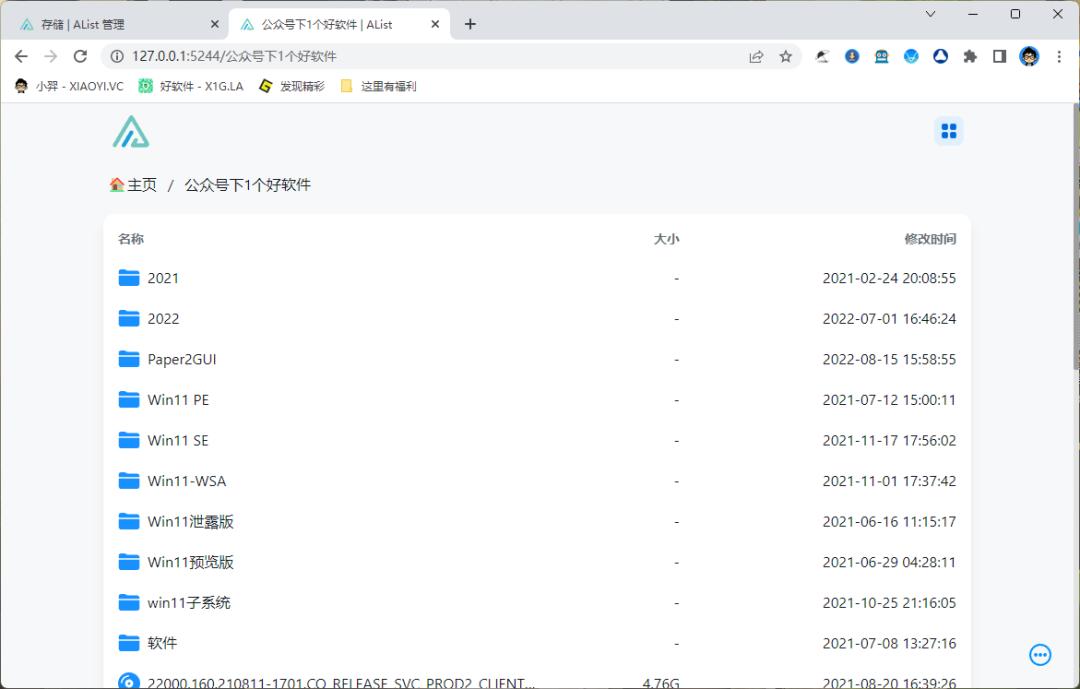1080x689 pixels.
Task: Click the umbrella-shaped extension icon
Action: point(823,57)
